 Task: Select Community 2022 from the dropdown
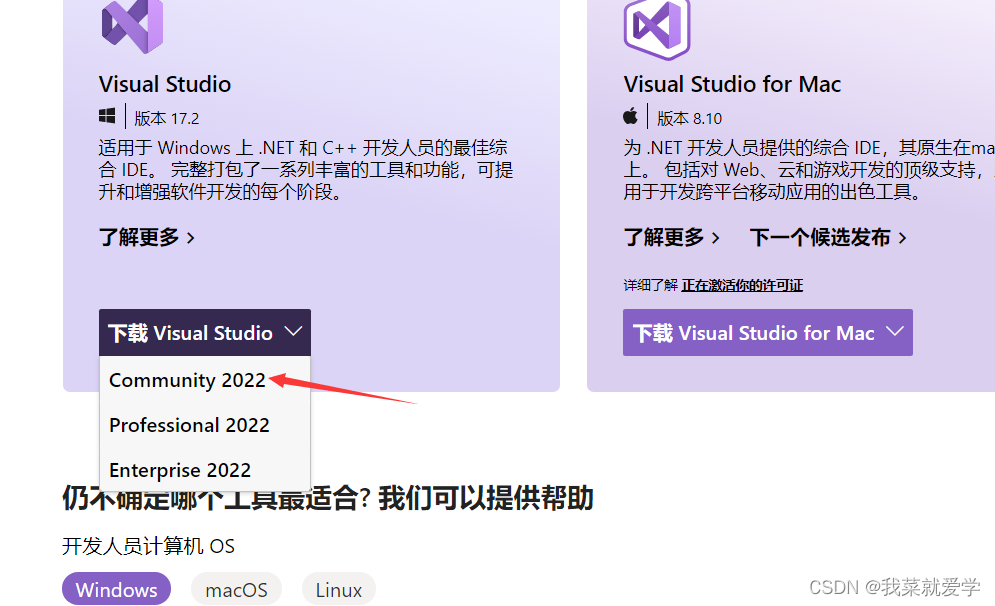(x=186, y=380)
